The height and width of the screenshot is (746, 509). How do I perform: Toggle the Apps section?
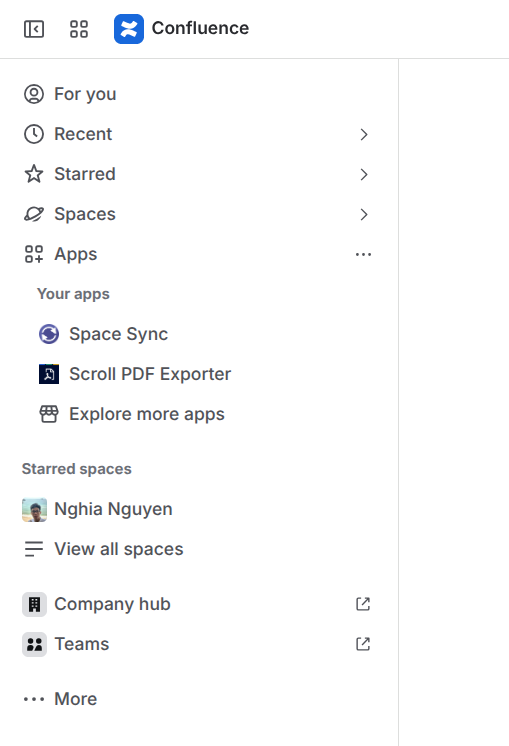click(199, 254)
